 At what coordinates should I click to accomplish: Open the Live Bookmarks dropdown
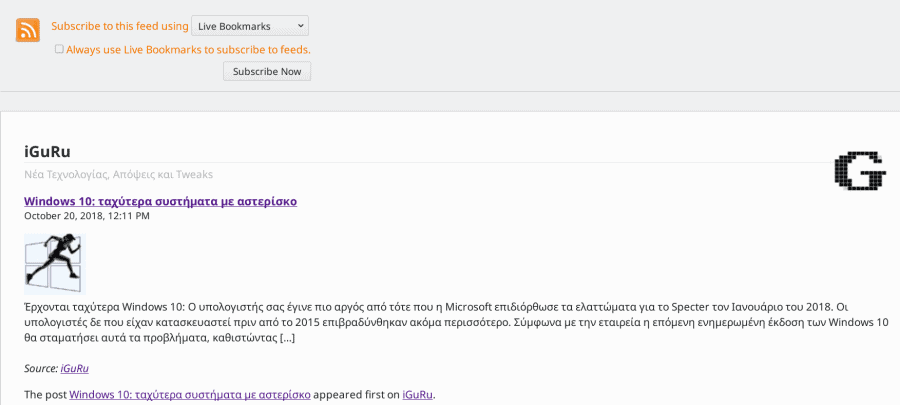point(249,26)
